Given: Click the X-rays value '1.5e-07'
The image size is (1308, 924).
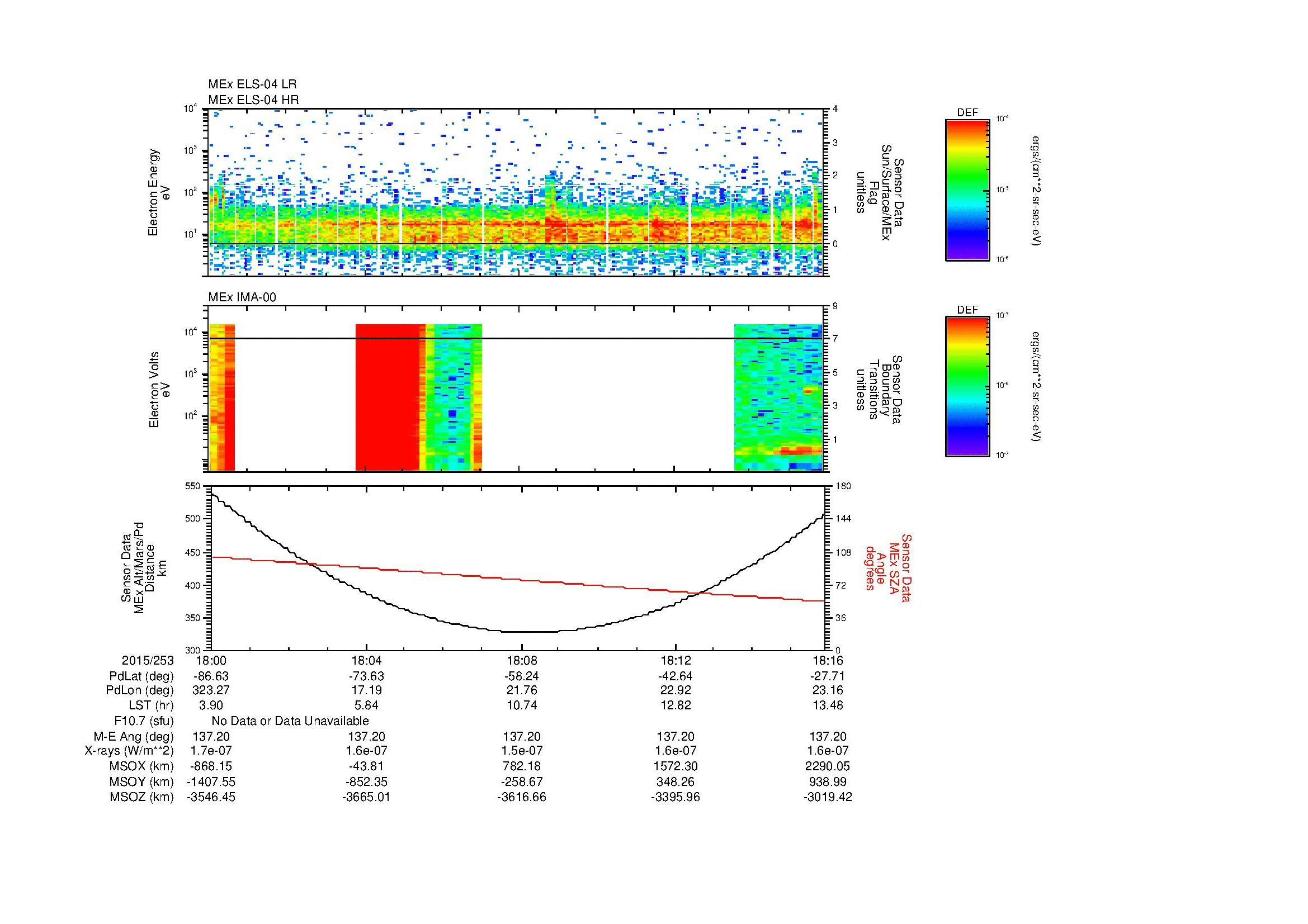Looking at the screenshot, I should (x=521, y=751).
